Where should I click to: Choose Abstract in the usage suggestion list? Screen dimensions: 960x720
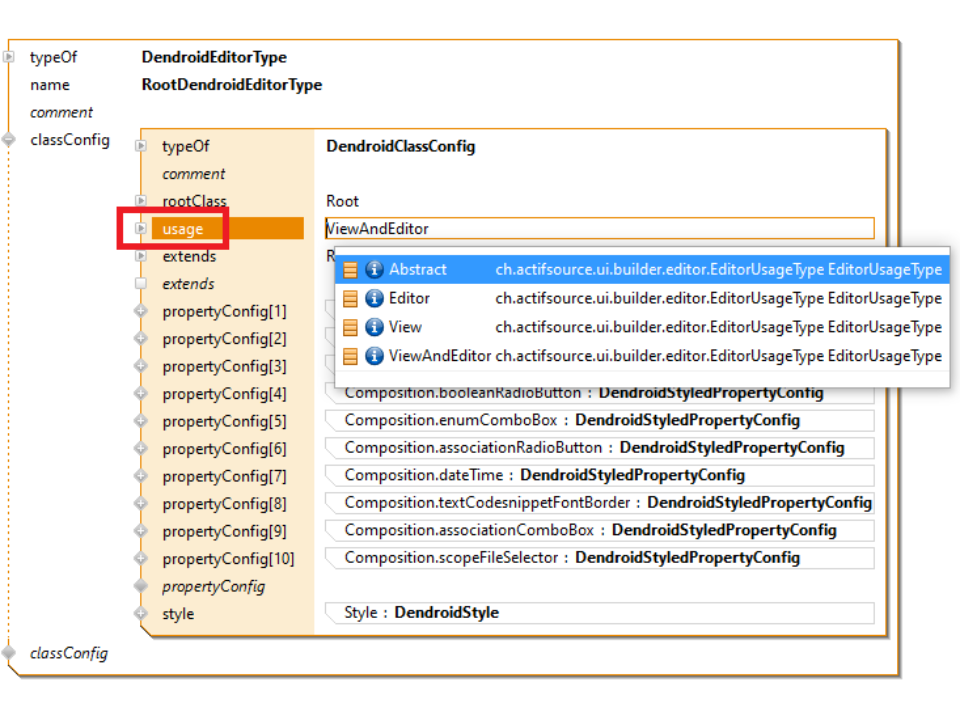(x=417, y=269)
